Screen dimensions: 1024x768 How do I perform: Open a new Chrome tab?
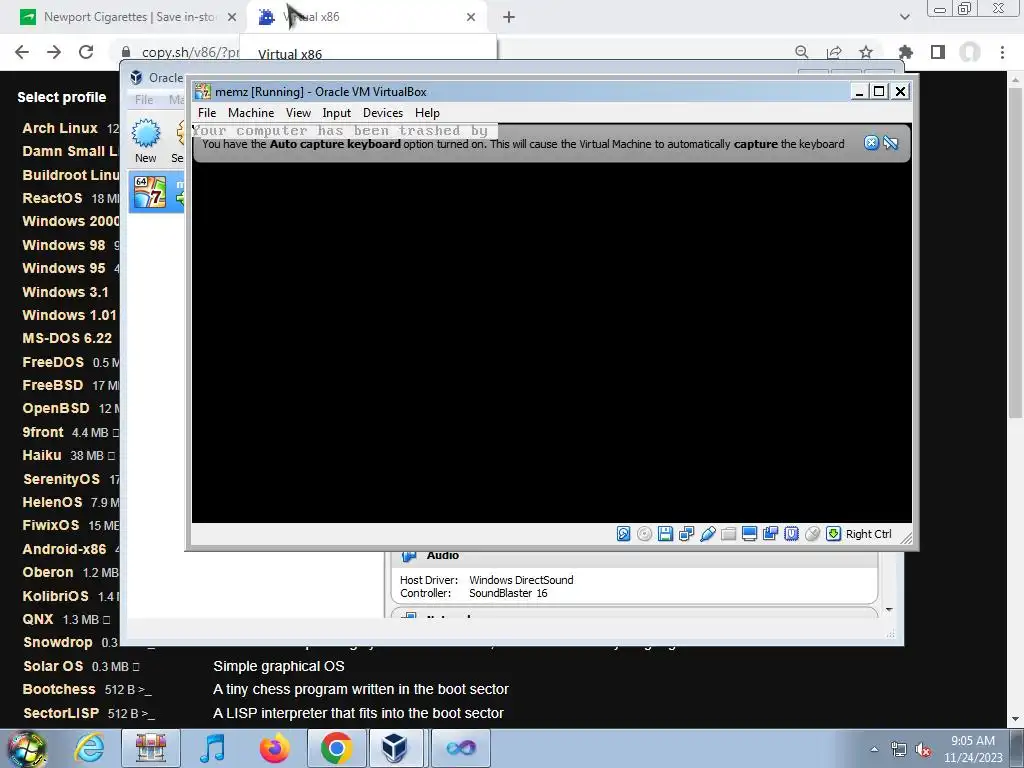(509, 17)
